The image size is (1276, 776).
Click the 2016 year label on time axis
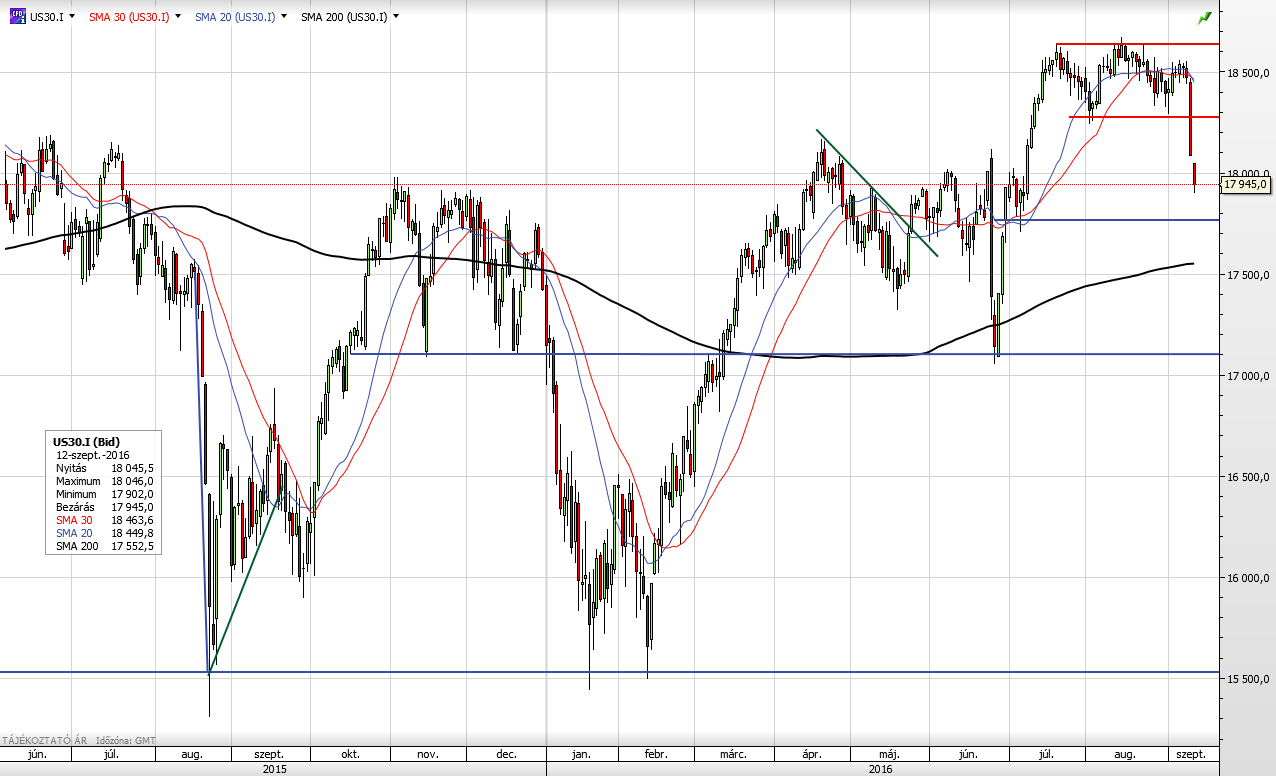(x=880, y=769)
